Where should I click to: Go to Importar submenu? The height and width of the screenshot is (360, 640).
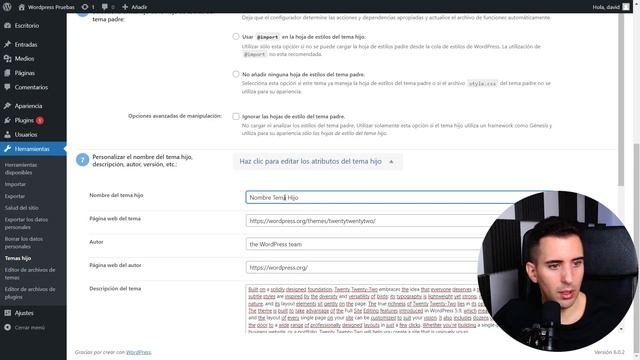15,184
